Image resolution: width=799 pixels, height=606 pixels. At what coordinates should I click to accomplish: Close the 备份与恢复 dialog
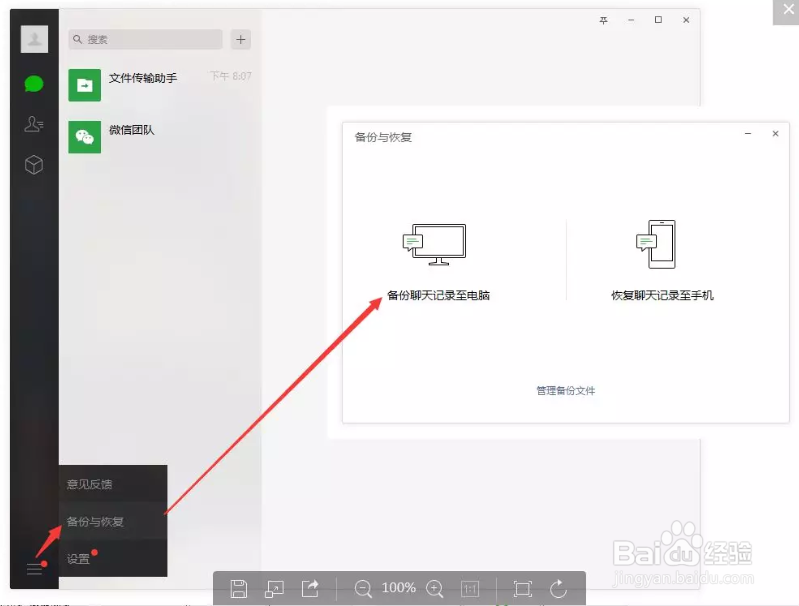pos(775,134)
